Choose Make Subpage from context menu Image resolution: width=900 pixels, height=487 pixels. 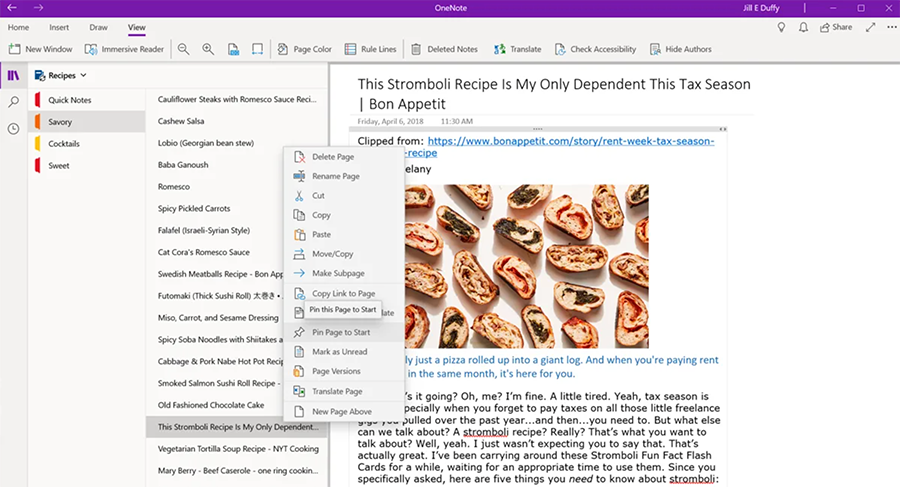[344, 273]
